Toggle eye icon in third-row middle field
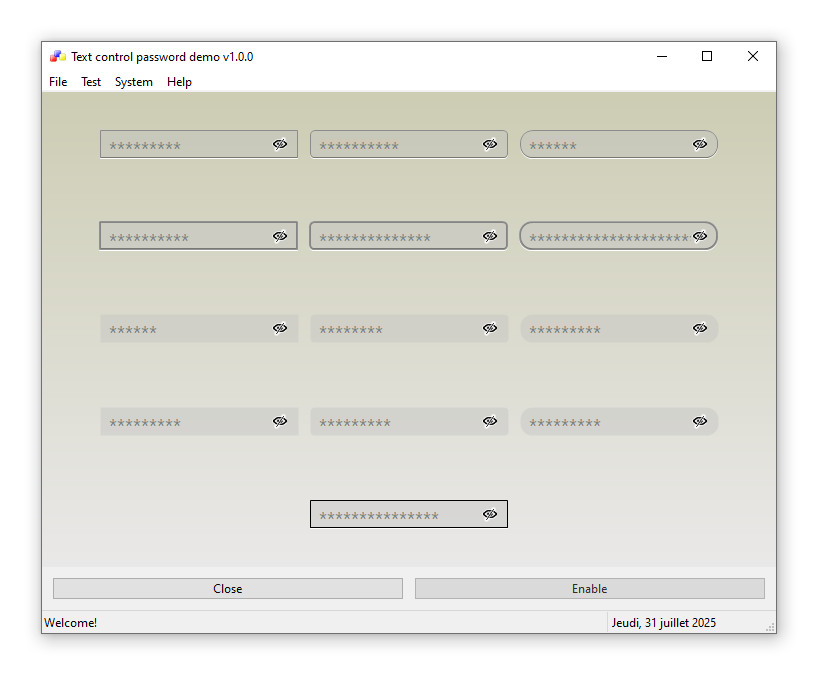 (x=490, y=328)
